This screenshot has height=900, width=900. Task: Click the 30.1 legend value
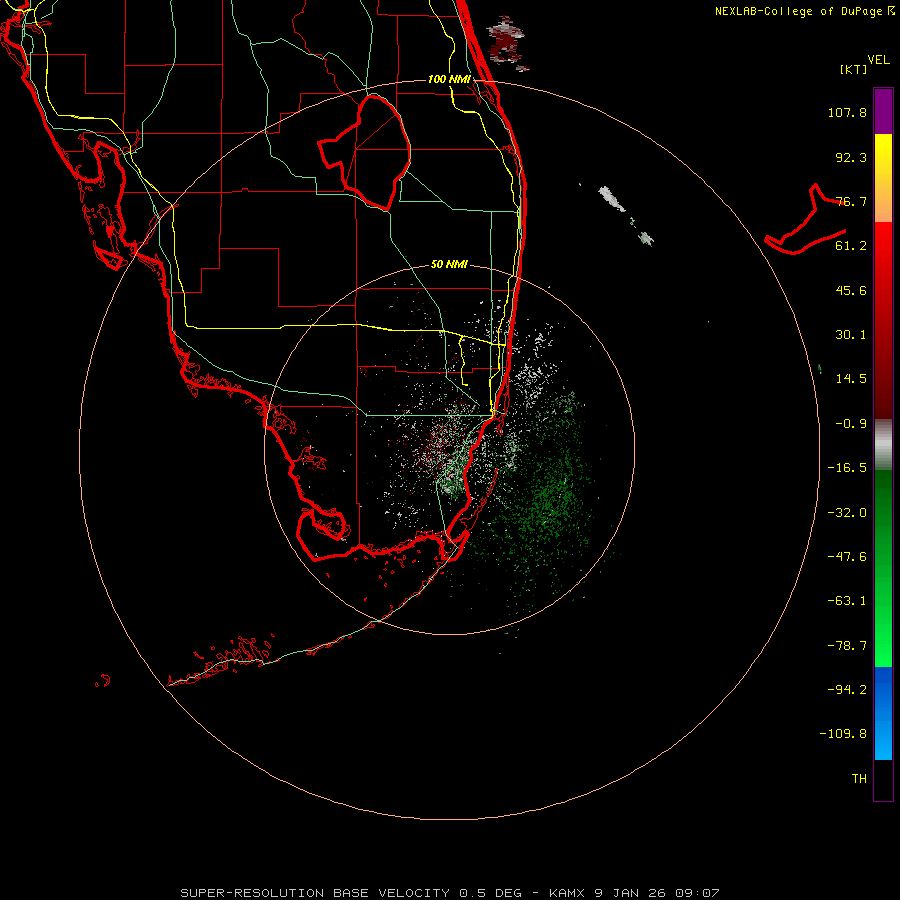851,335
